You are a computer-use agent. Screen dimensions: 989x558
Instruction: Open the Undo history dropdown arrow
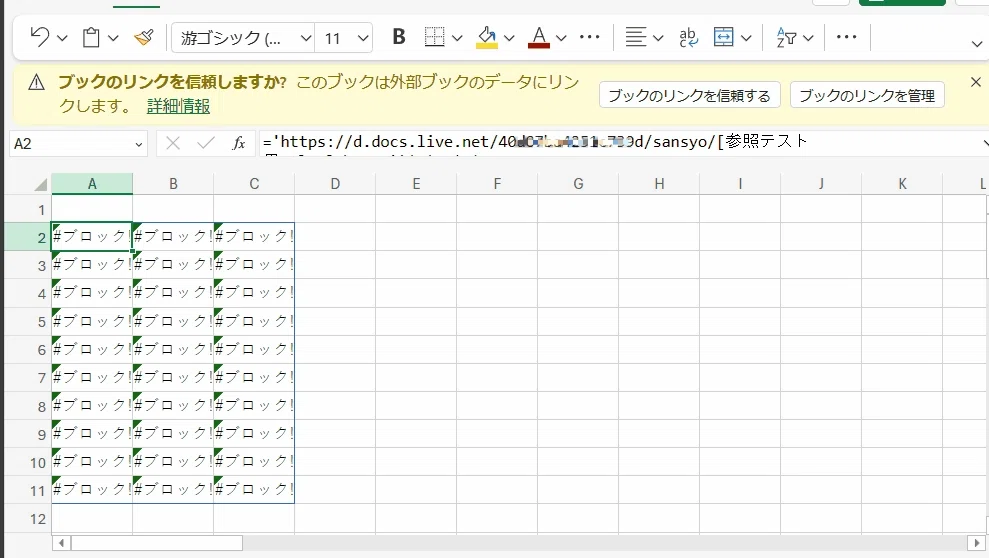[62, 38]
